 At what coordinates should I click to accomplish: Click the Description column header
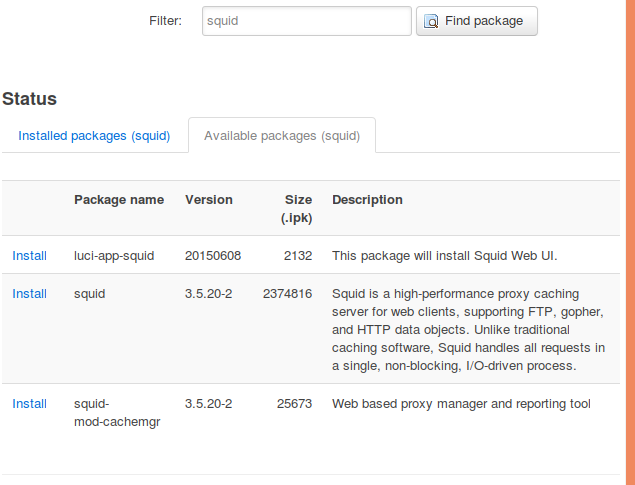(367, 200)
